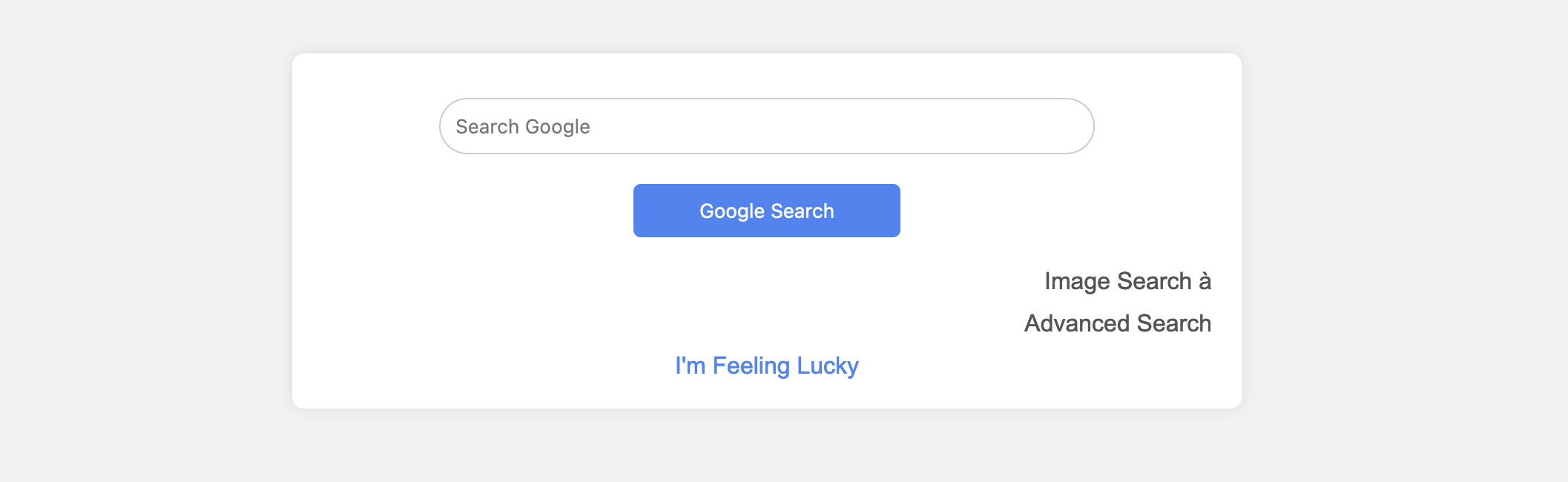The width and height of the screenshot is (1568, 482).
Task: Choose the blue I'm Feeling Lucky text
Action: point(766,366)
